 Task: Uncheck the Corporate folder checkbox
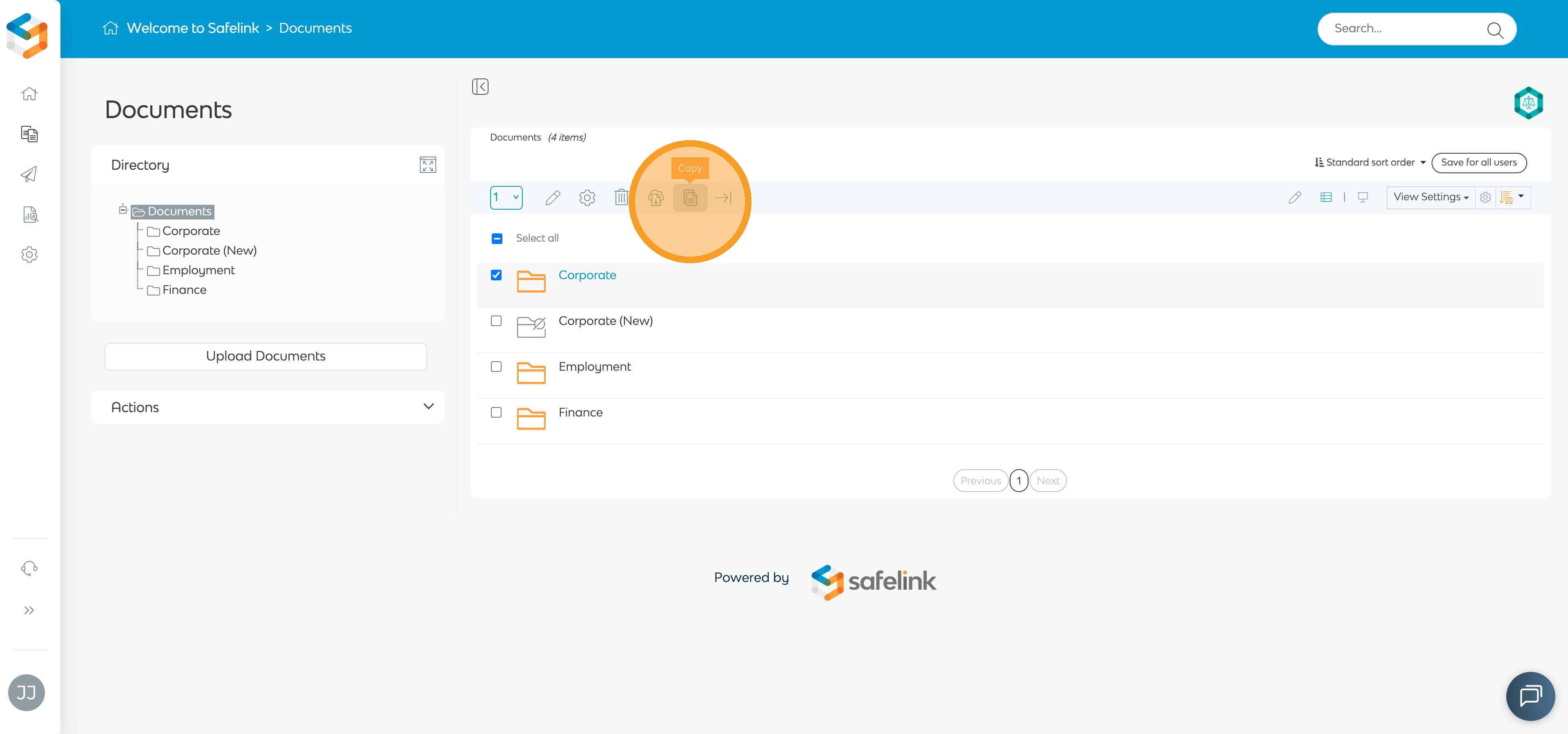pyautogui.click(x=496, y=275)
